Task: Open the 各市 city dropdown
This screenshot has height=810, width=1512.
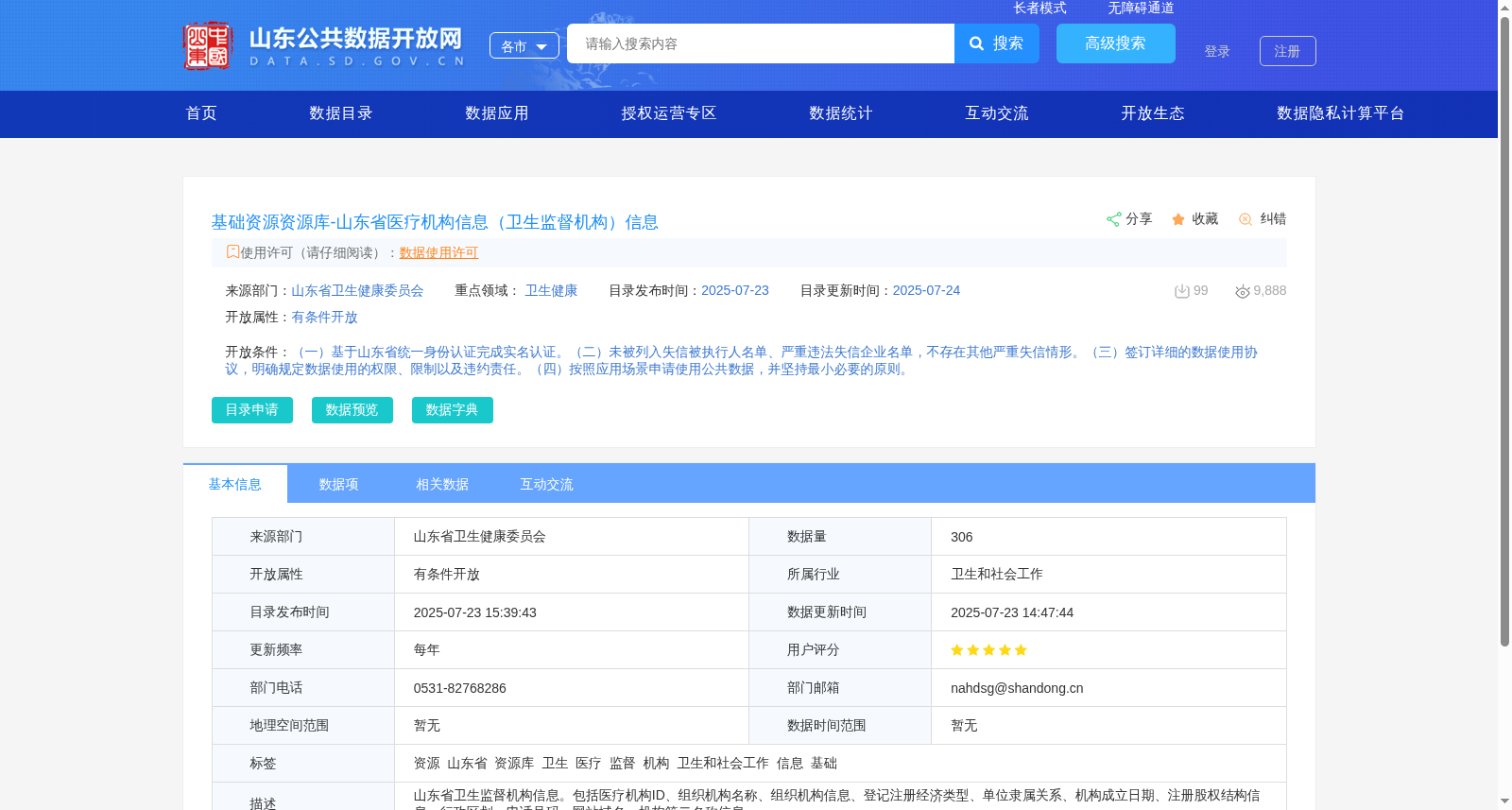Action: (524, 46)
